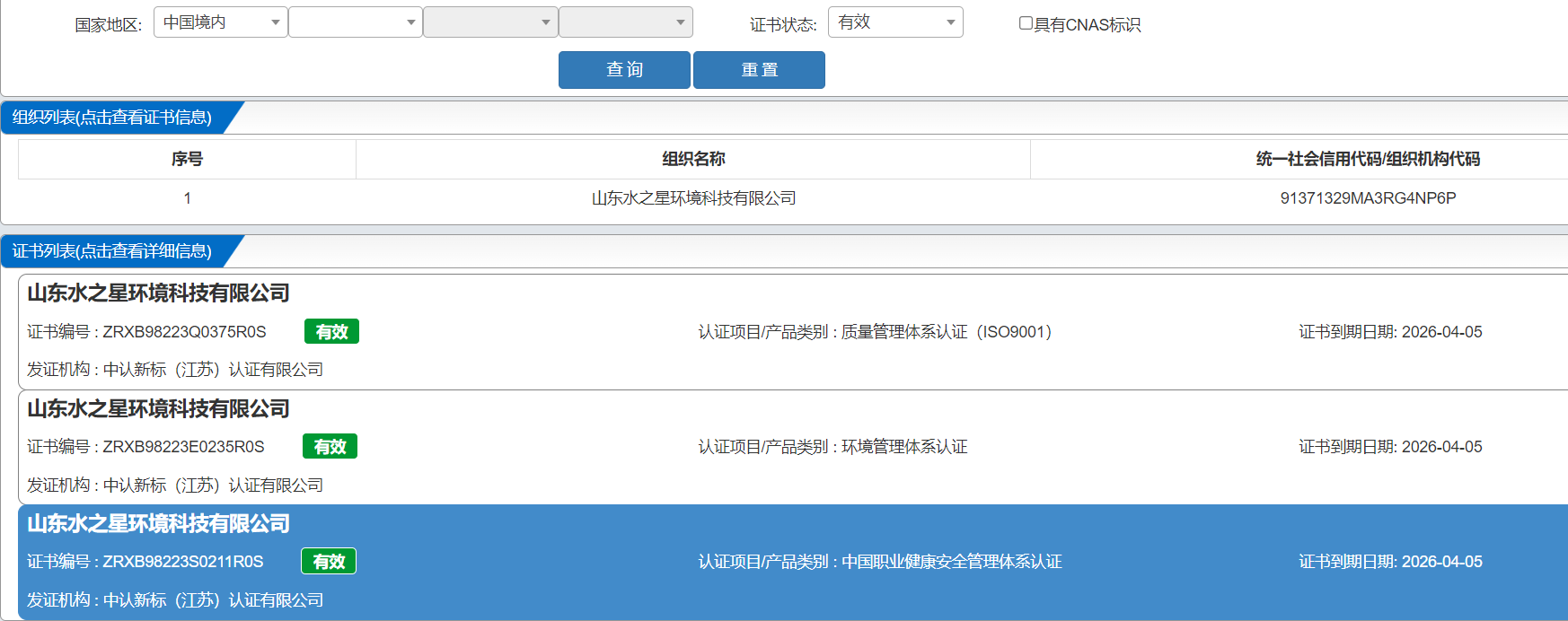The height and width of the screenshot is (621, 1568).
Task: Click 中国职业健康安全管理体系认证 category text
Action: point(952,562)
